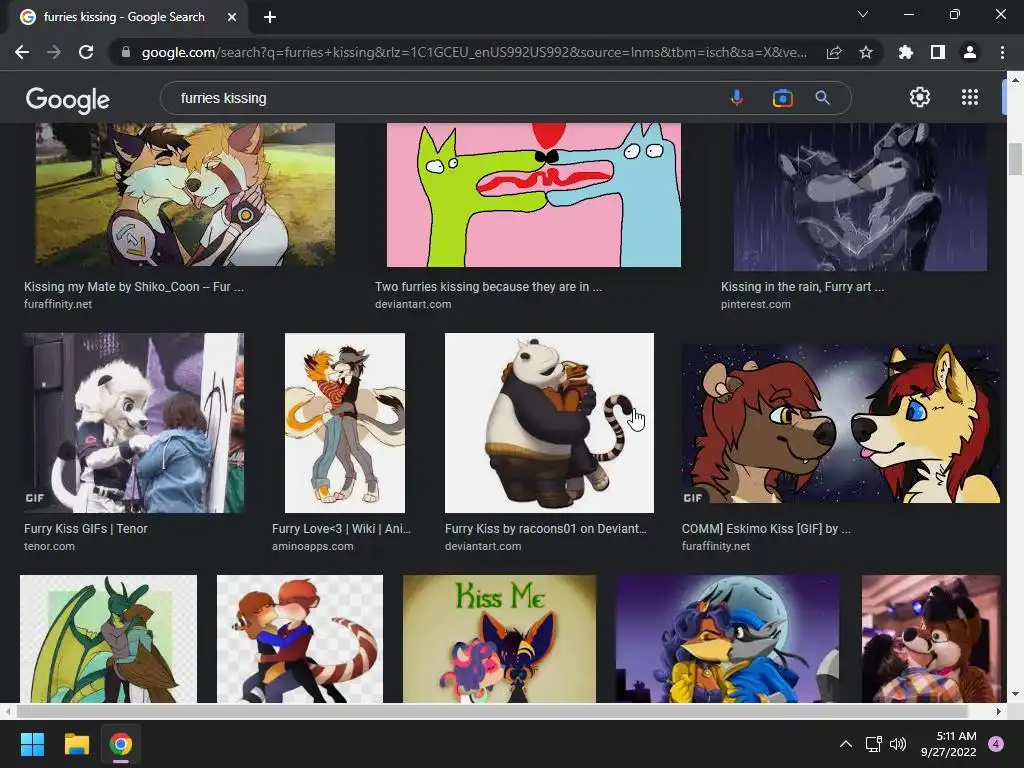Submit search with the magnifier icon
This screenshot has height=768, width=1024.
click(x=822, y=98)
